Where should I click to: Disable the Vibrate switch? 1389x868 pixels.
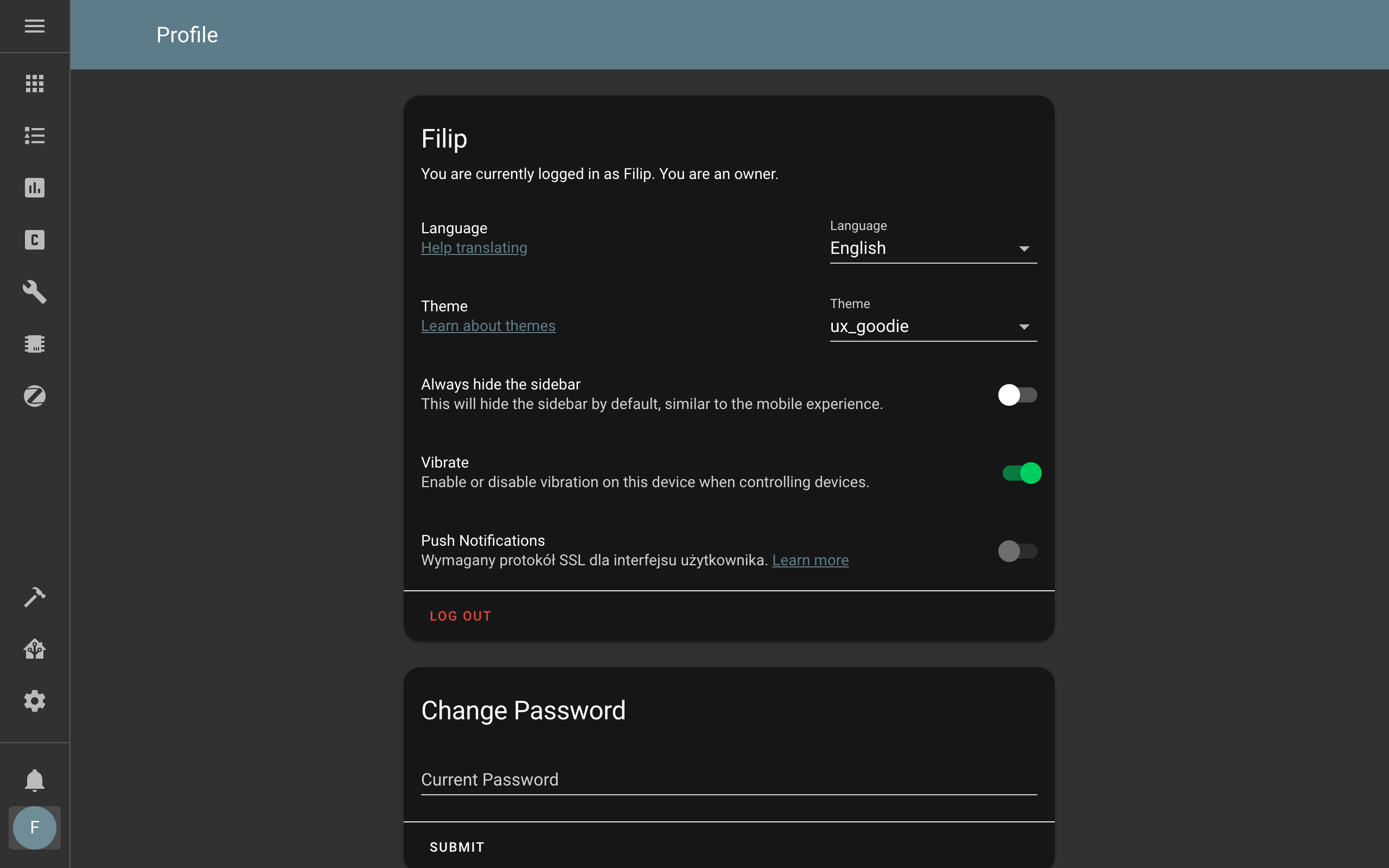pyautogui.click(x=1022, y=473)
